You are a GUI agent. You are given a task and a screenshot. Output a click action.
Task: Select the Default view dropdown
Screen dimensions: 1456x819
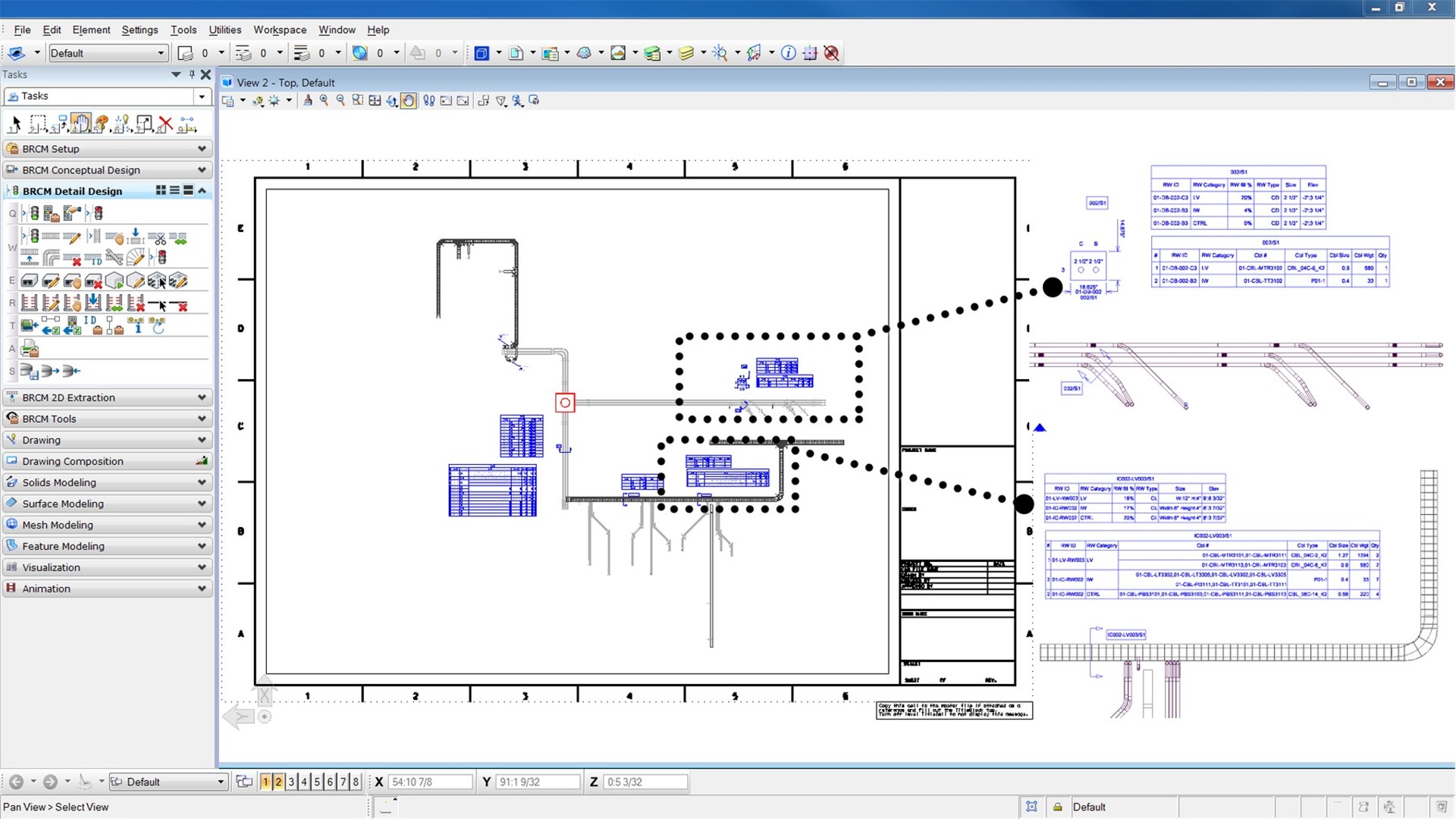[166, 782]
